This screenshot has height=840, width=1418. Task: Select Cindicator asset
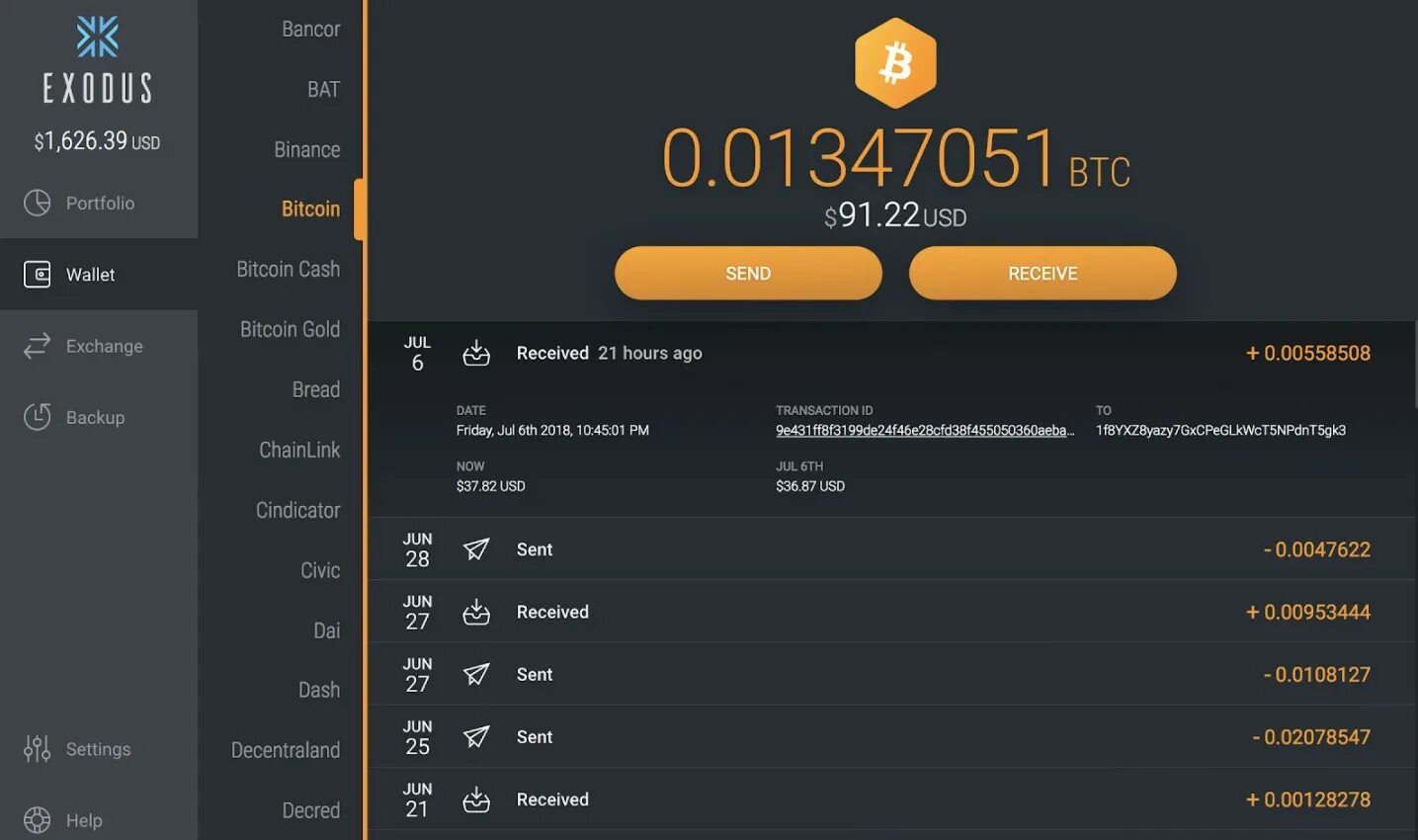pos(297,510)
